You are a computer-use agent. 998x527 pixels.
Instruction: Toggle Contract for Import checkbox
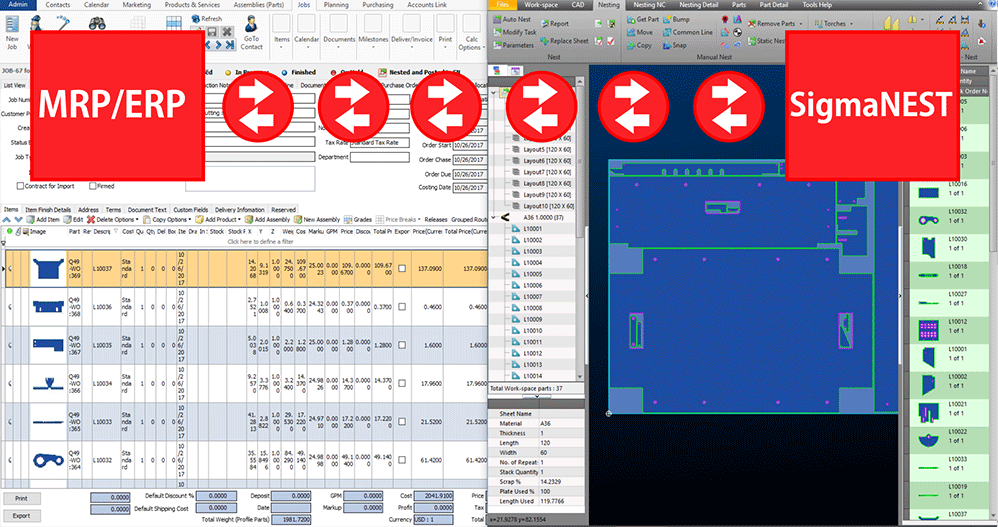(x=20, y=186)
